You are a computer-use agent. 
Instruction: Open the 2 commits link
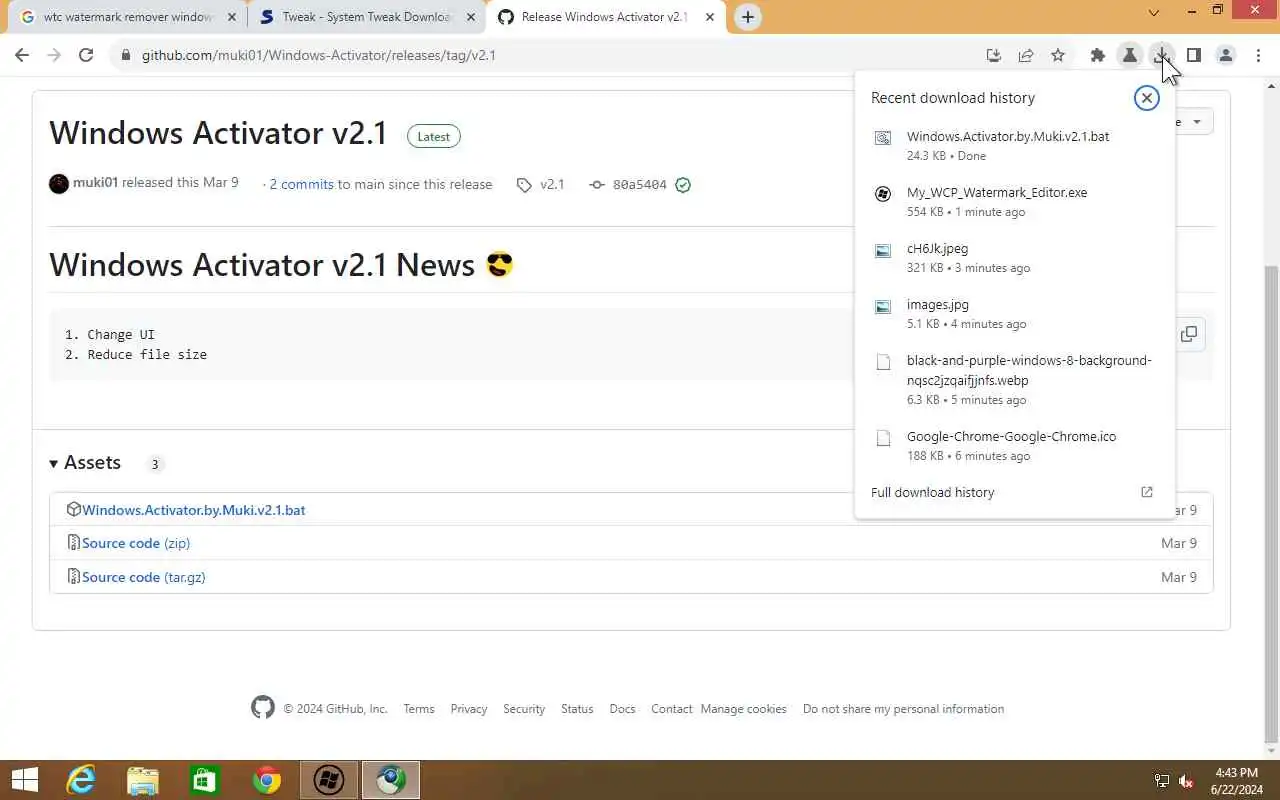pyautogui.click(x=301, y=184)
